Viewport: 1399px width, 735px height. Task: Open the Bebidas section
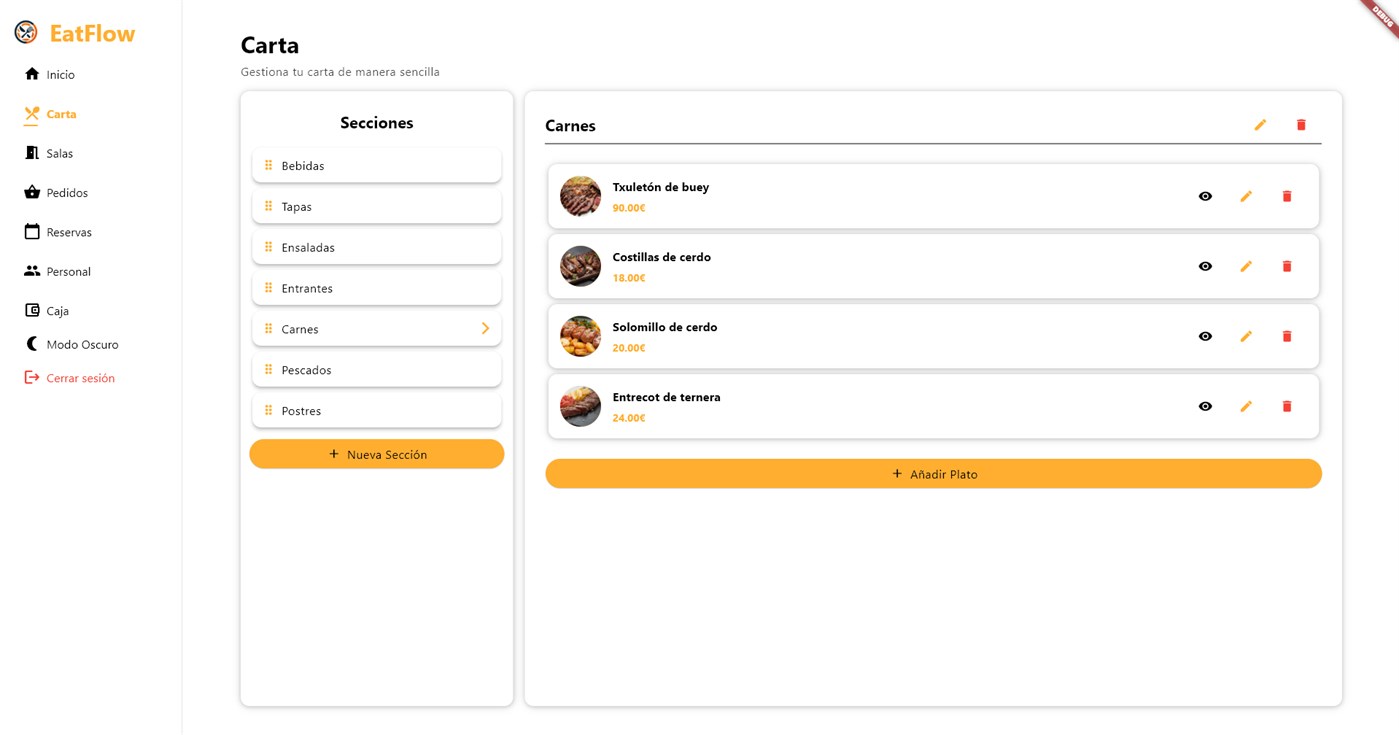pyautogui.click(x=377, y=166)
